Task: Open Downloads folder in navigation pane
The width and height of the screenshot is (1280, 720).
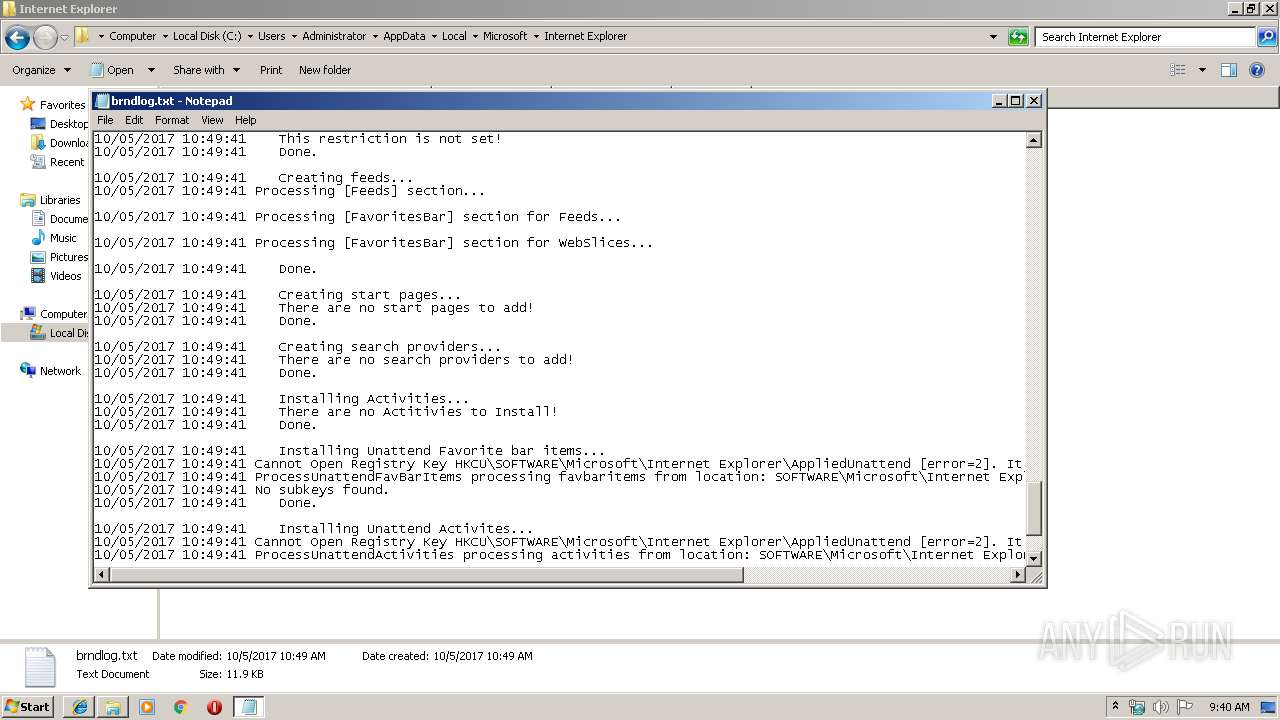Action: 59,143
